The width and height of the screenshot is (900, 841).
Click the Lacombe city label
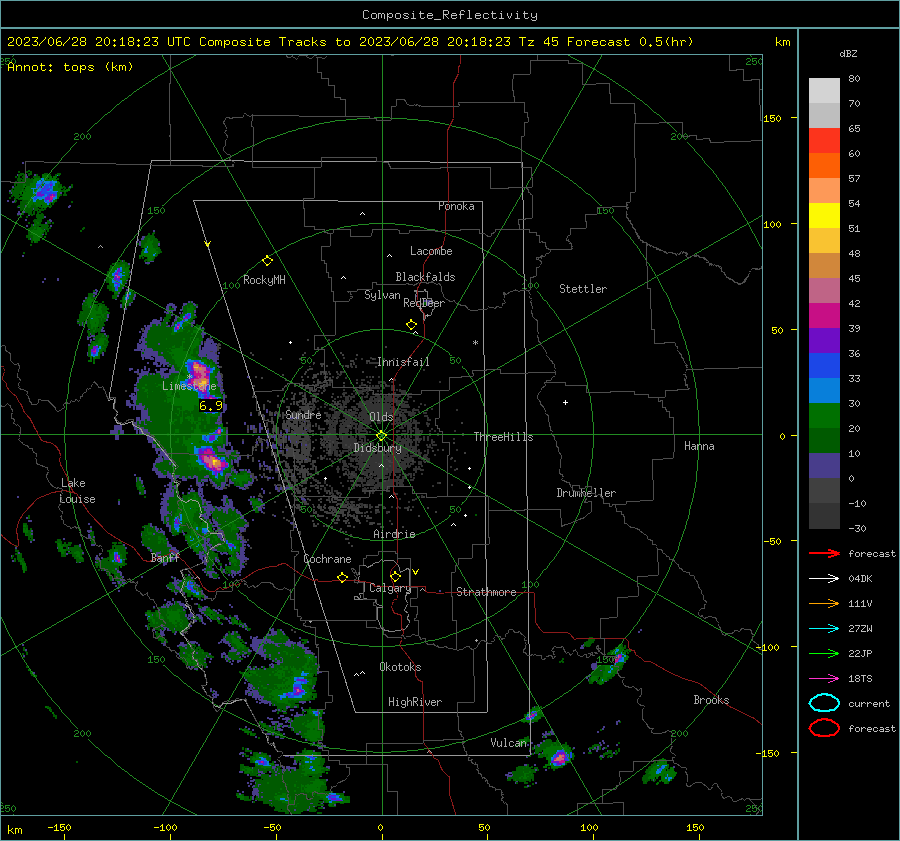click(431, 251)
